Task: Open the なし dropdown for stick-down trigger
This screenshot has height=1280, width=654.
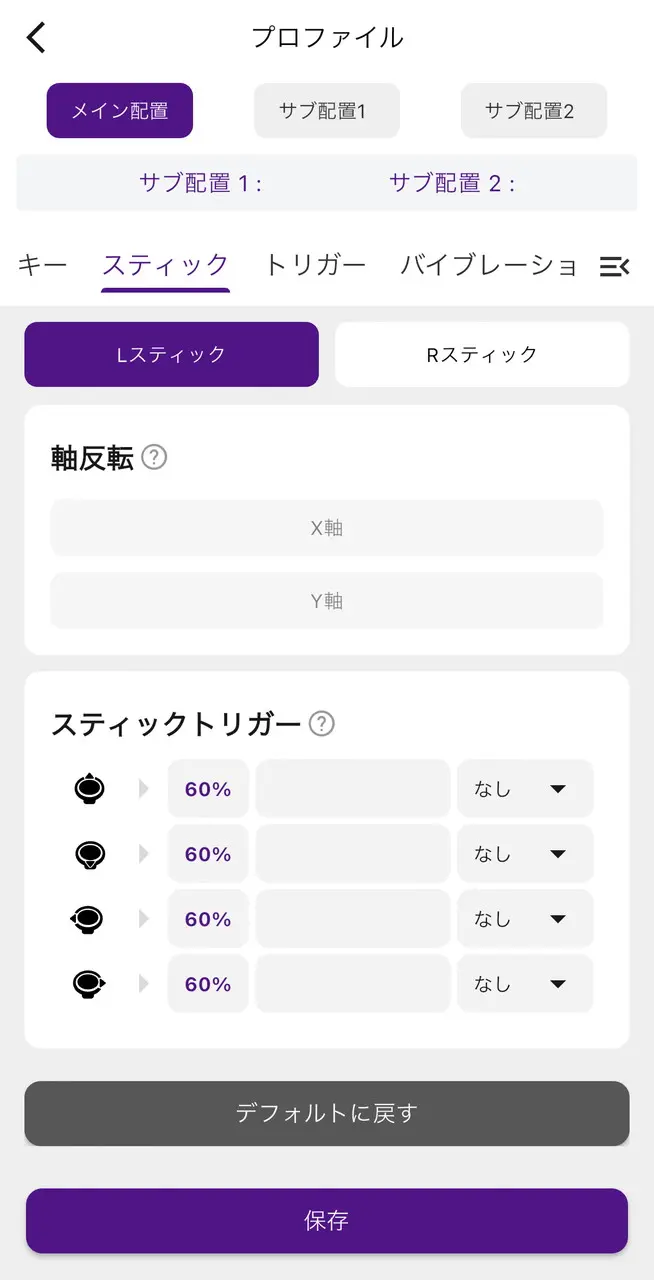Action: (x=525, y=854)
